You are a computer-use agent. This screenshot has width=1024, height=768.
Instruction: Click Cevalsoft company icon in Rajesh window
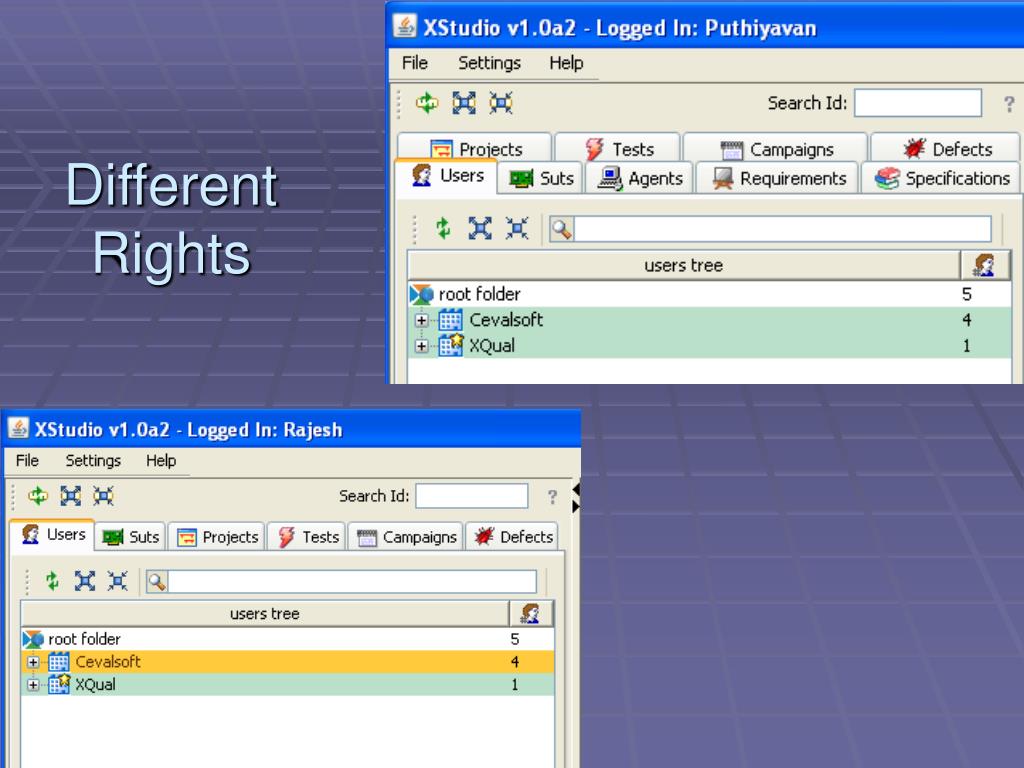tap(59, 662)
